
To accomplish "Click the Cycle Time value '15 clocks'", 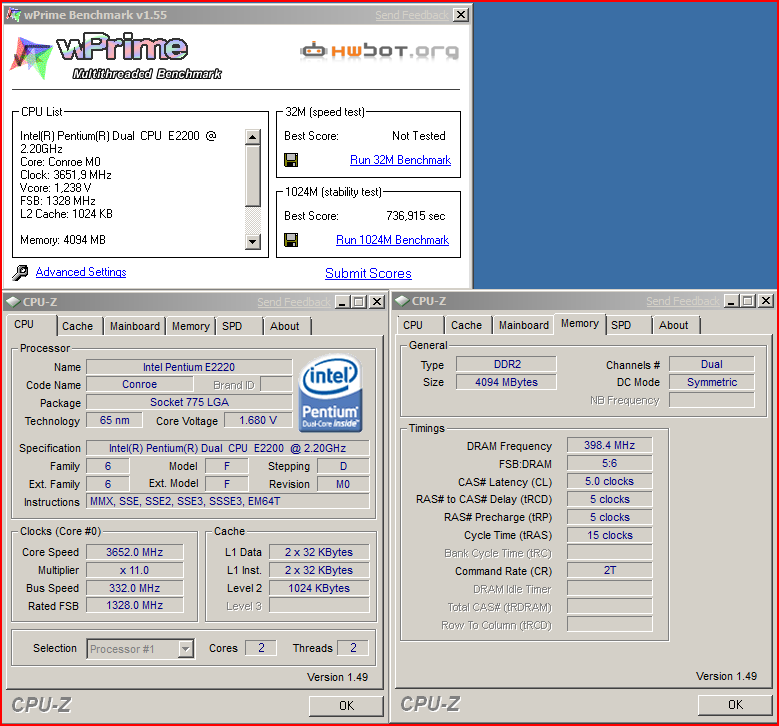I will tap(610, 535).
